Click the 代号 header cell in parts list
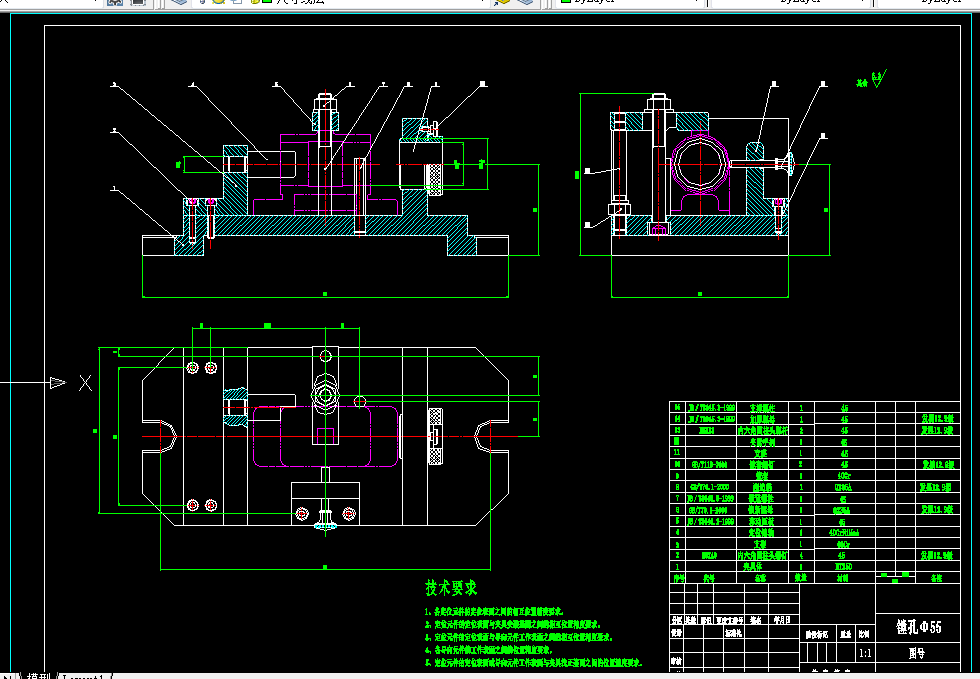This screenshot has width=980, height=679. coord(709,578)
